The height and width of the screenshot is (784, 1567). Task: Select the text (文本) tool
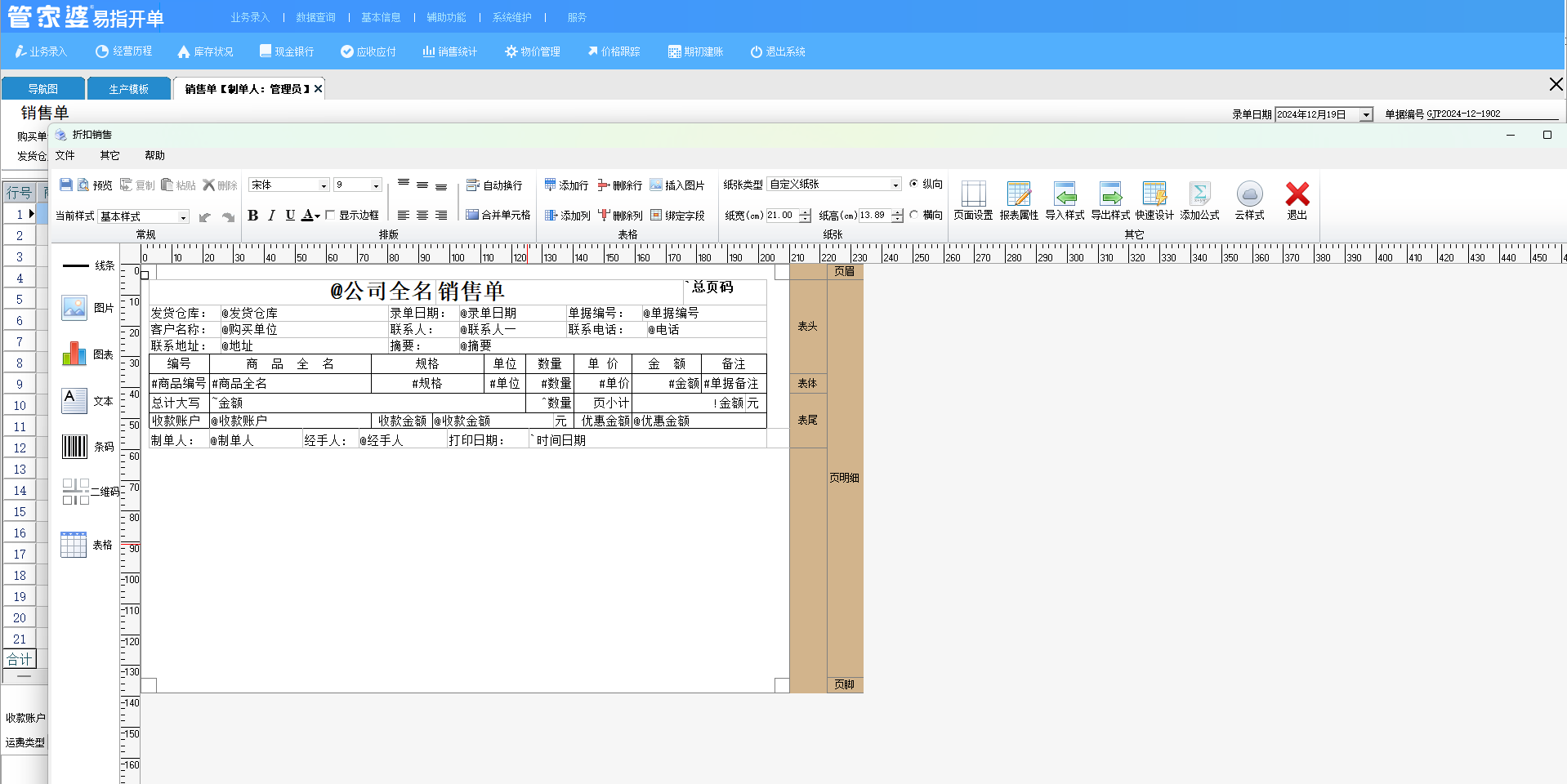pyautogui.click(x=88, y=401)
